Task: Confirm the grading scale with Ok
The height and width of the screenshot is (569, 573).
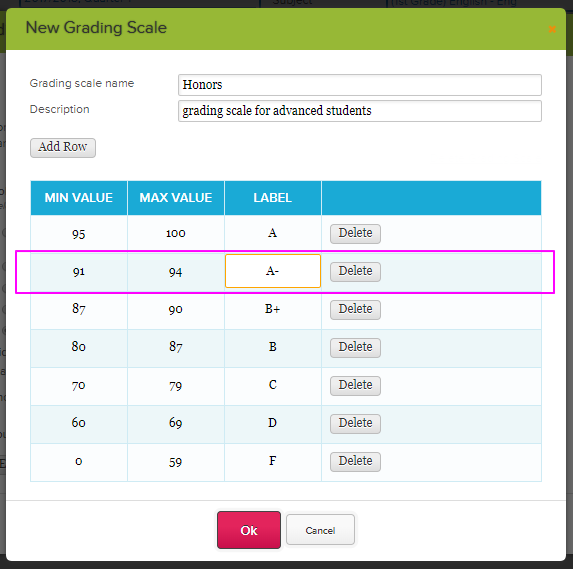Action: (x=249, y=530)
